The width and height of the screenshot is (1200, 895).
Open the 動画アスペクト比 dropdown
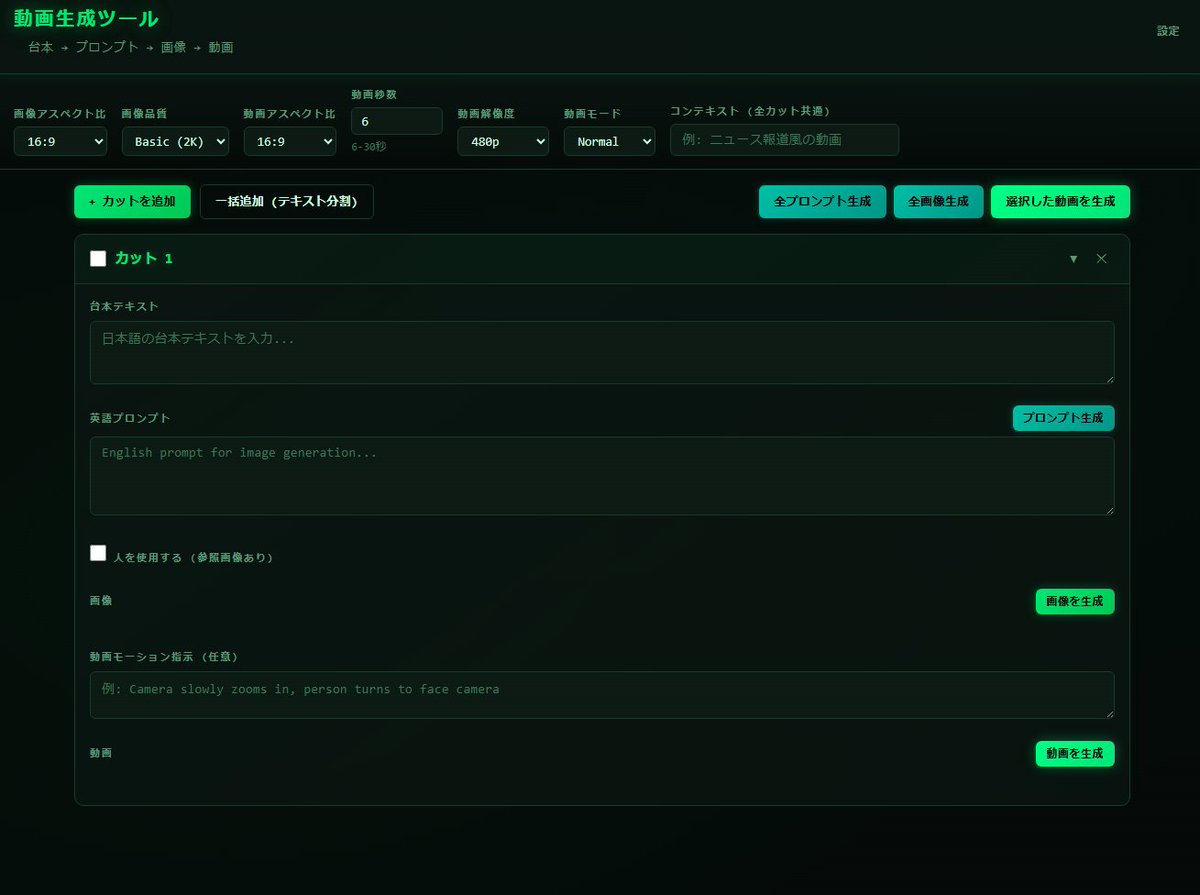[290, 142]
